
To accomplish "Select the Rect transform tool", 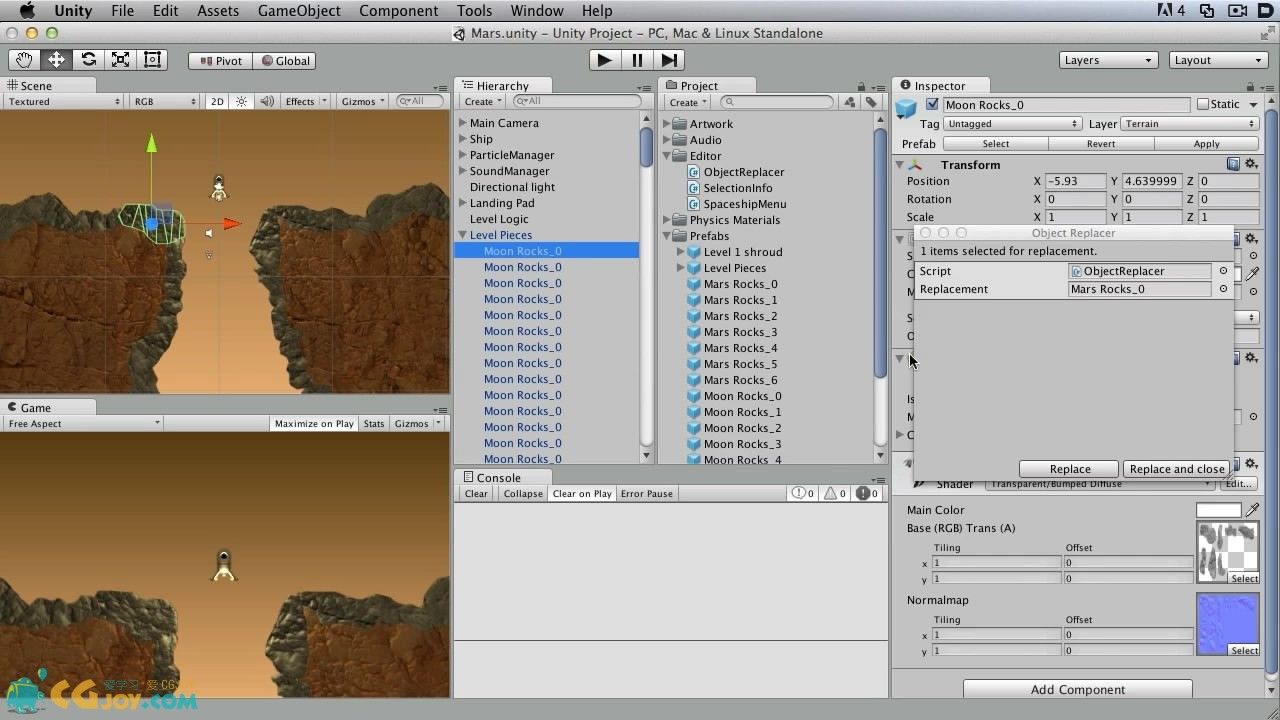I will (x=152, y=60).
